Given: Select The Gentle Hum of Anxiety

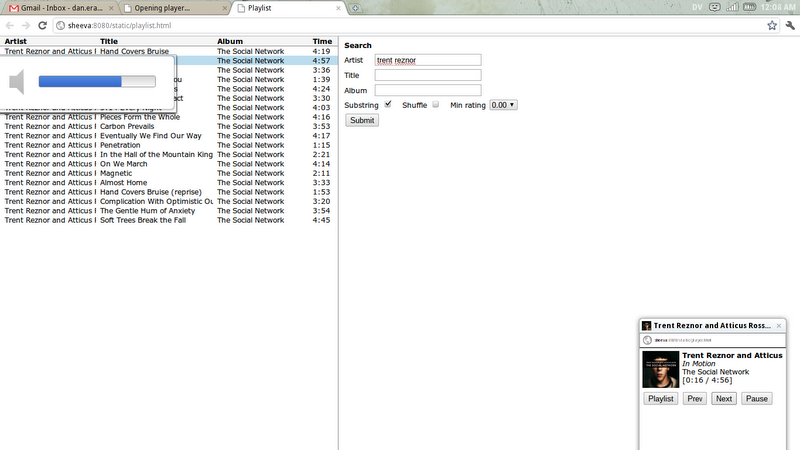Looking at the screenshot, I should [147, 211].
